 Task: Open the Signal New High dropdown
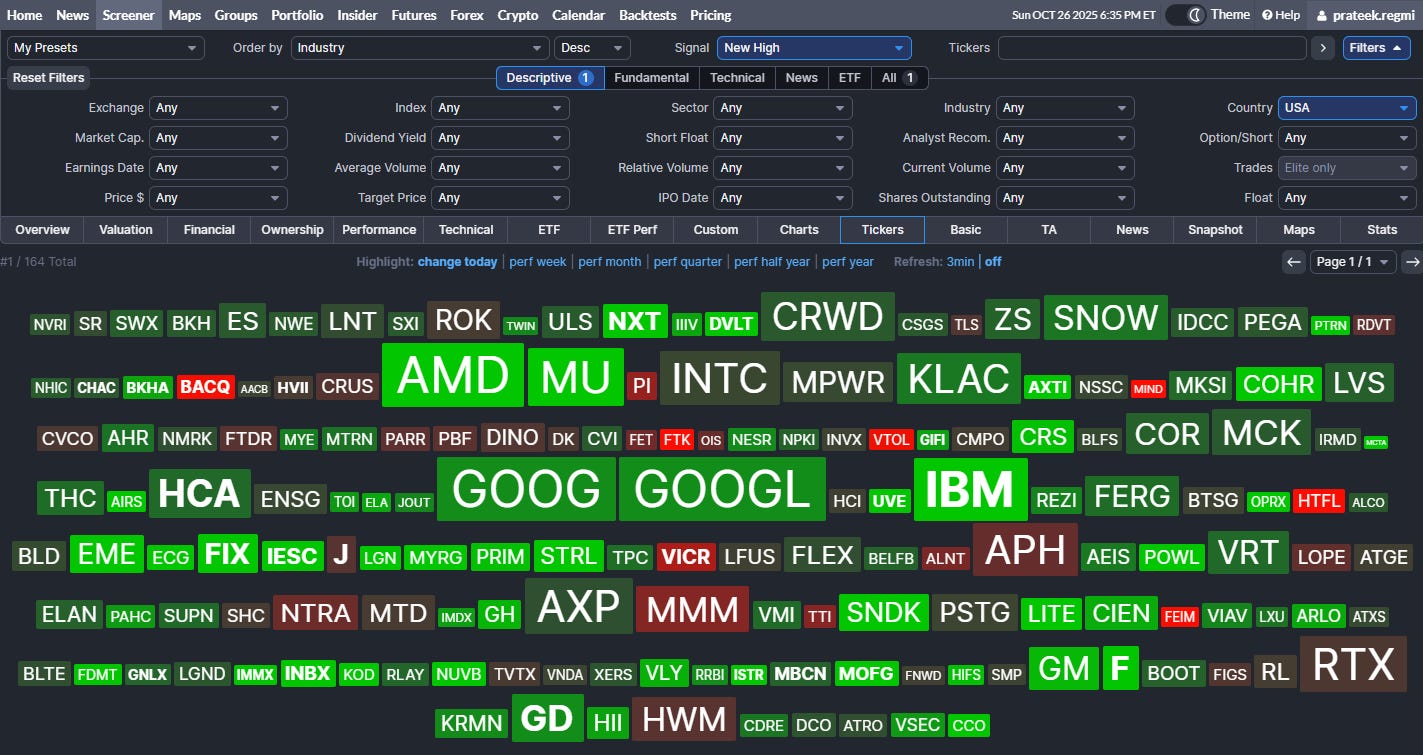(814, 48)
